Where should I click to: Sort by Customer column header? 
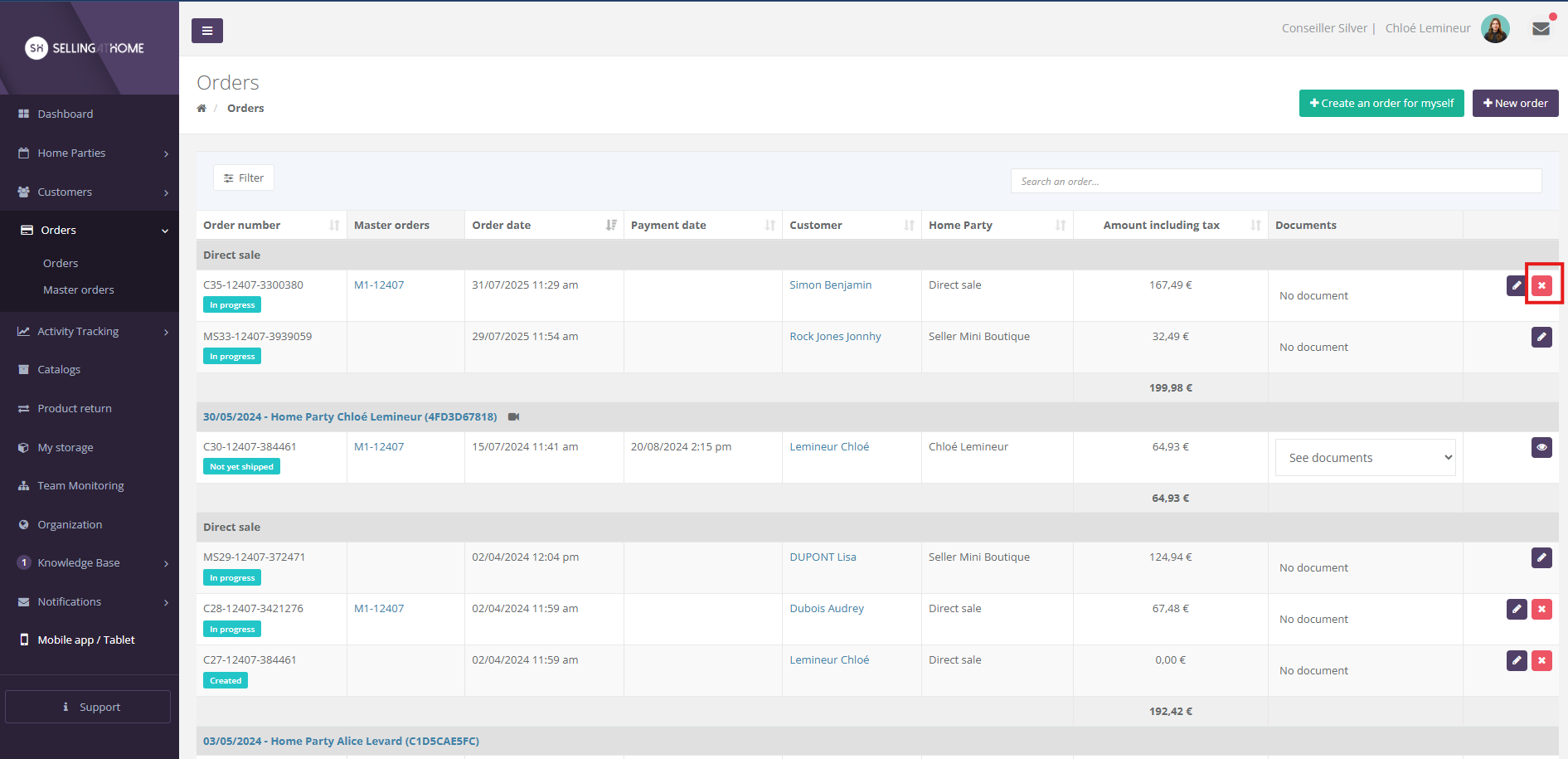click(x=909, y=225)
